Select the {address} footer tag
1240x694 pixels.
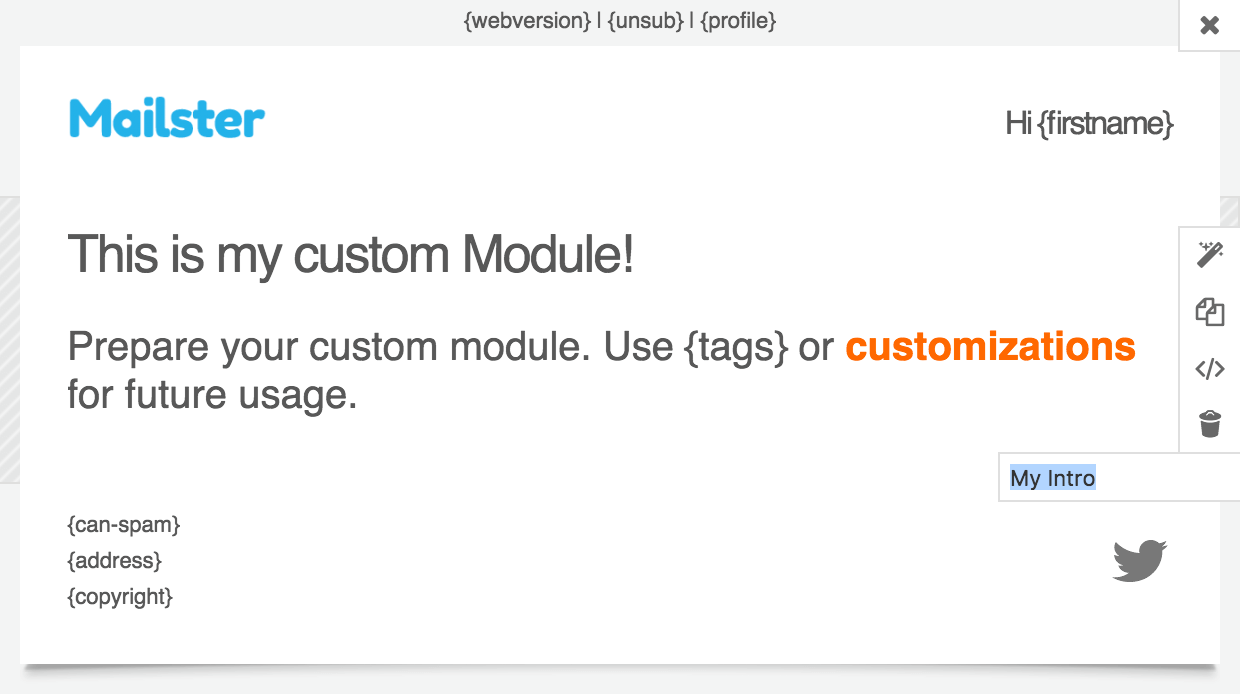click(114, 561)
